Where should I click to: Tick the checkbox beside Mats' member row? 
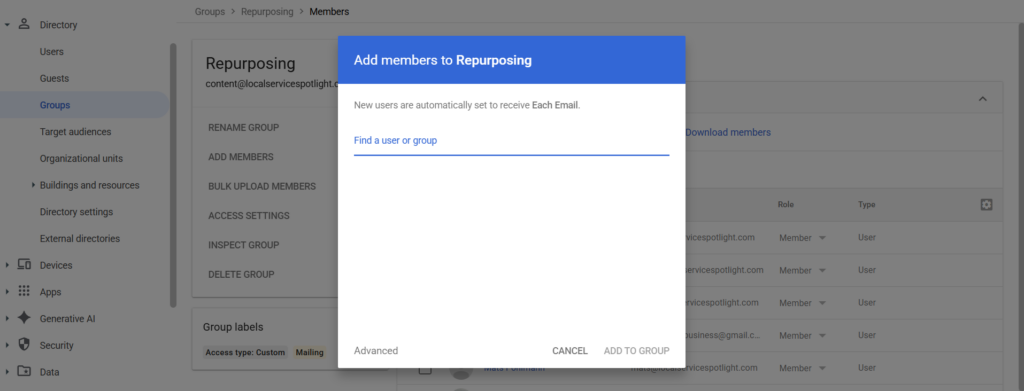tap(424, 369)
